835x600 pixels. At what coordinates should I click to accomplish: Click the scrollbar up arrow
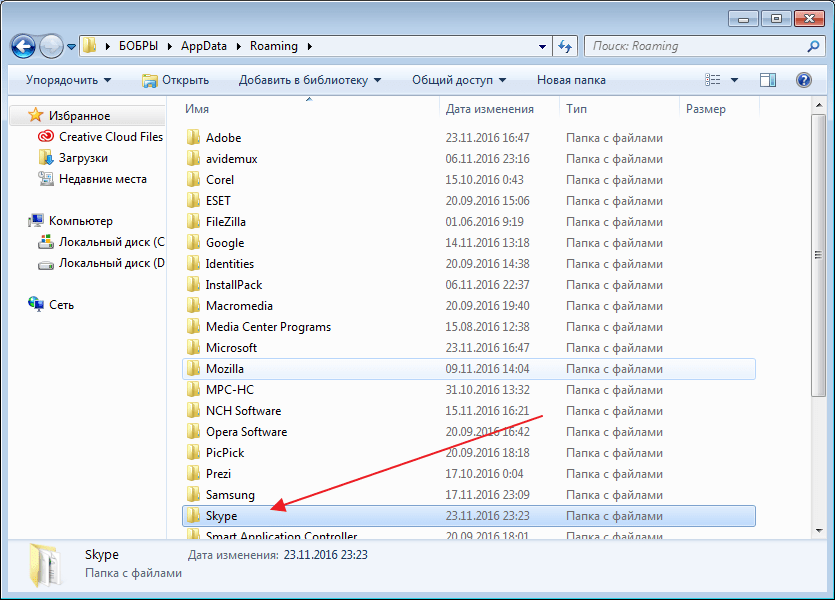[x=818, y=106]
